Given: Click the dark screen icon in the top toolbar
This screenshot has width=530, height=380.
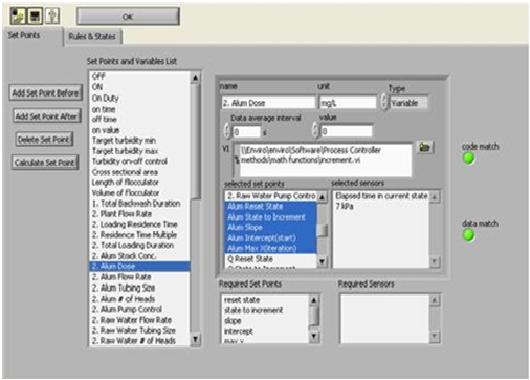Looking at the screenshot, I should 35,16.
